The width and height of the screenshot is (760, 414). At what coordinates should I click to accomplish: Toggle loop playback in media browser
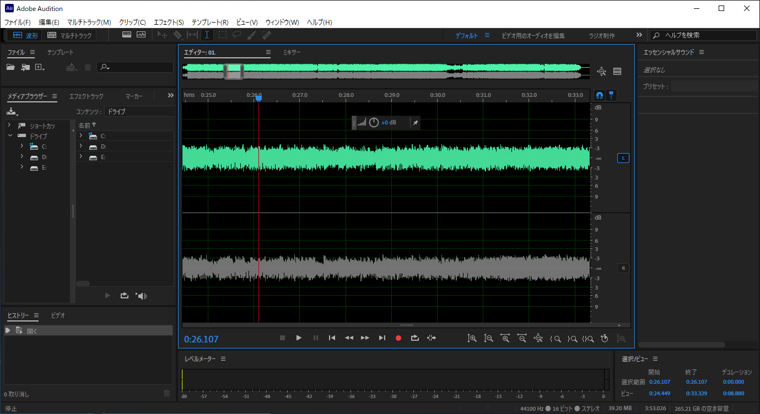pos(125,296)
